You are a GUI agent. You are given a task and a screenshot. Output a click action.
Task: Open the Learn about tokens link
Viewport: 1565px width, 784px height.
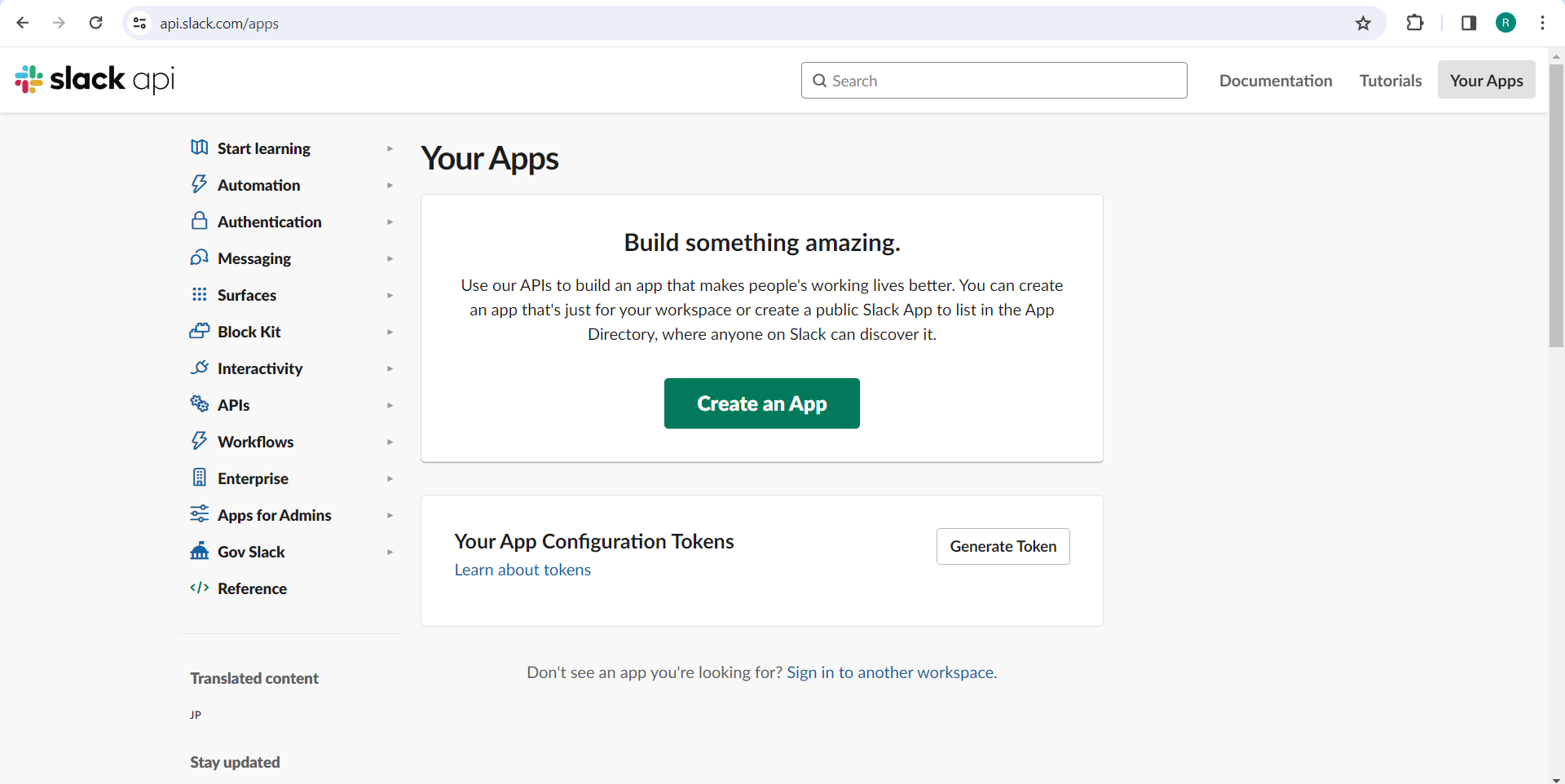point(522,569)
